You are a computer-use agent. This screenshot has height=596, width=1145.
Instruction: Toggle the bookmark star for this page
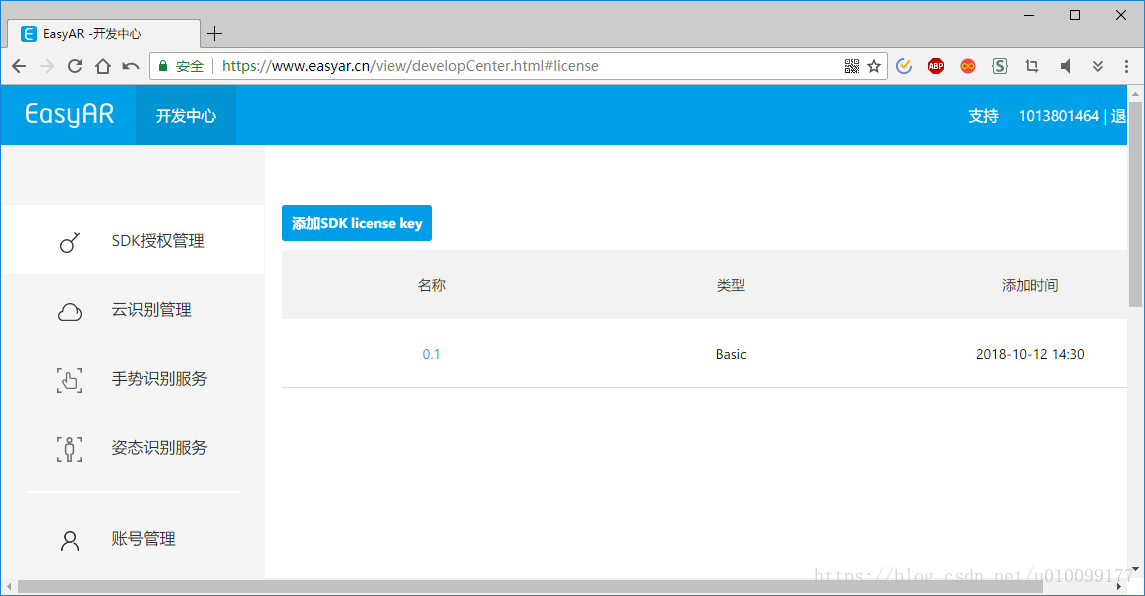pos(873,65)
